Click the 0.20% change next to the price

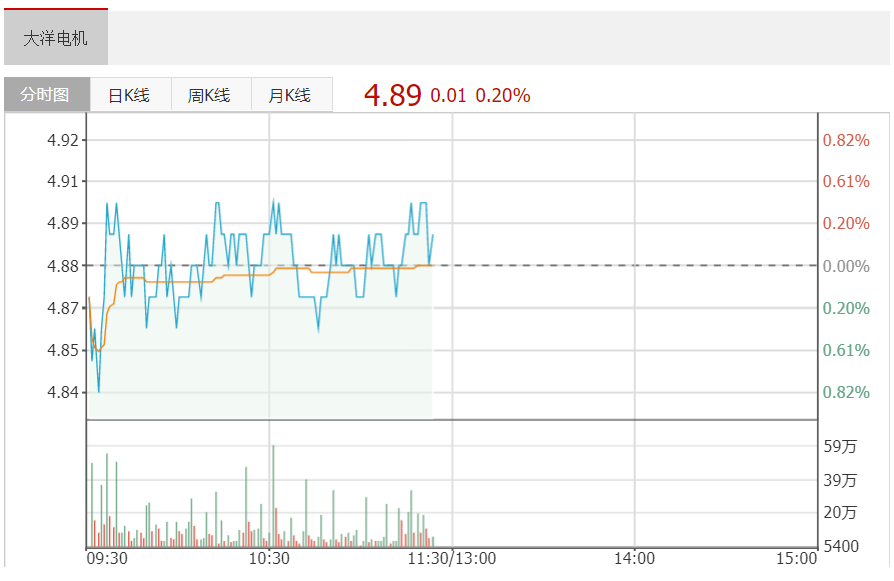(x=503, y=96)
